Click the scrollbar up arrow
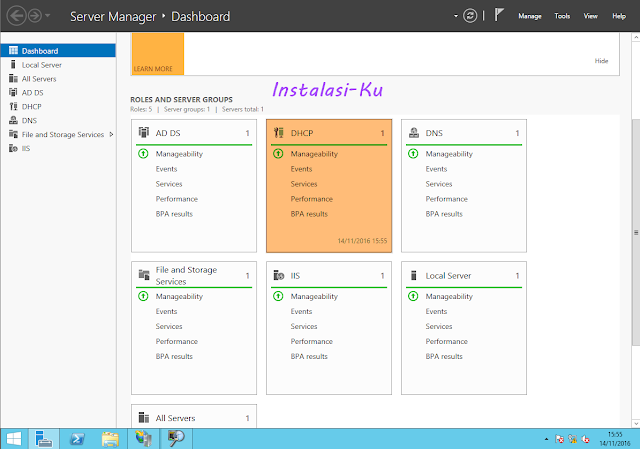Viewport: 640px width, 449px height. pos(636,37)
